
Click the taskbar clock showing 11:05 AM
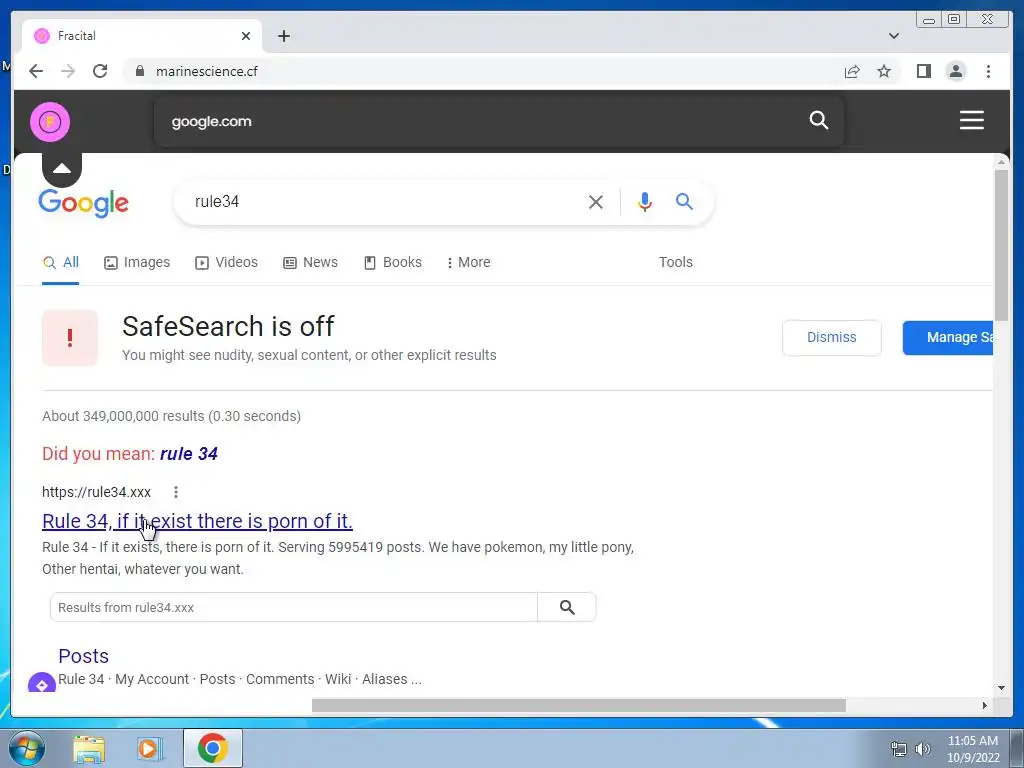pos(973,749)
